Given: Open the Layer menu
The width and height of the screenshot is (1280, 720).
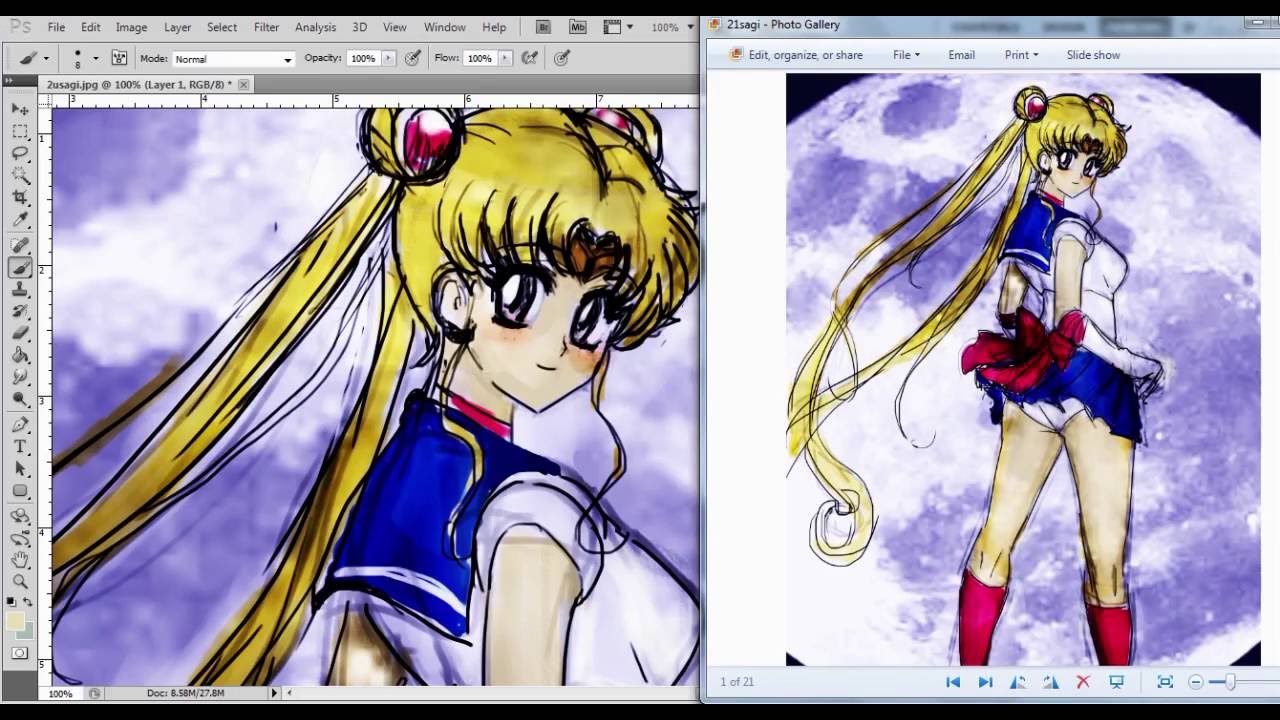Looking at the screenshot, I should click(177, 27).
